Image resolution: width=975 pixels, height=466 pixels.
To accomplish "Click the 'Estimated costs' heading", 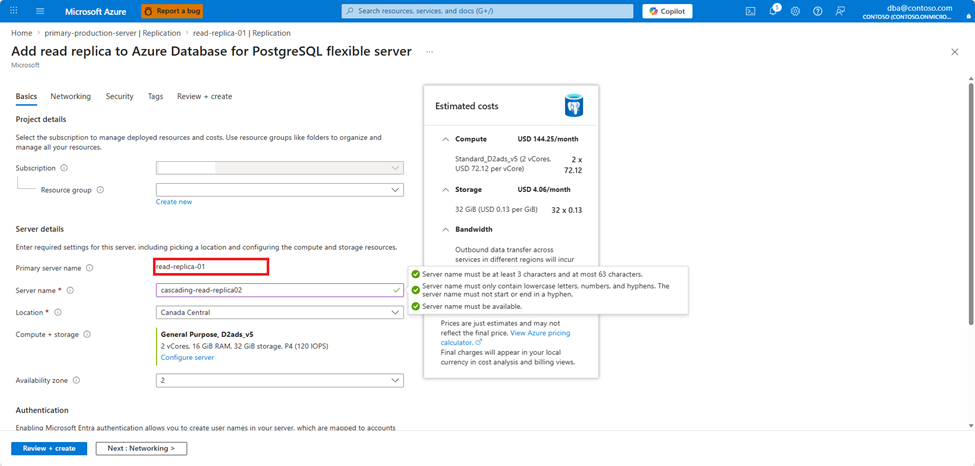I will pos(466,106).
